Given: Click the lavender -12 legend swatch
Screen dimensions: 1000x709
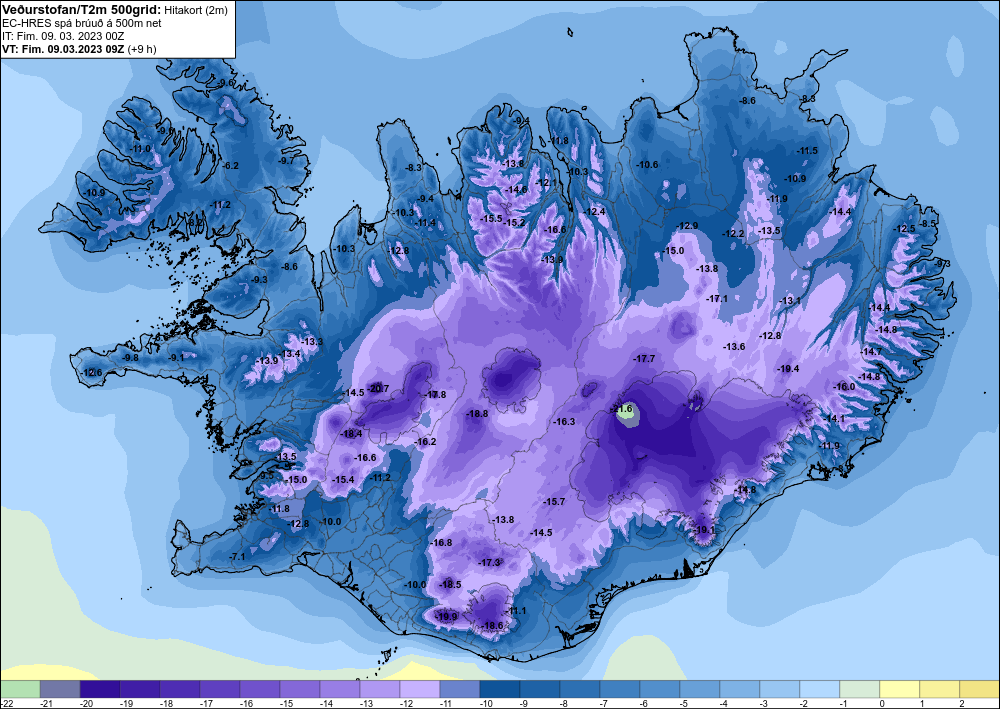Looking at the screenshot, I should (x=420, y=689).
